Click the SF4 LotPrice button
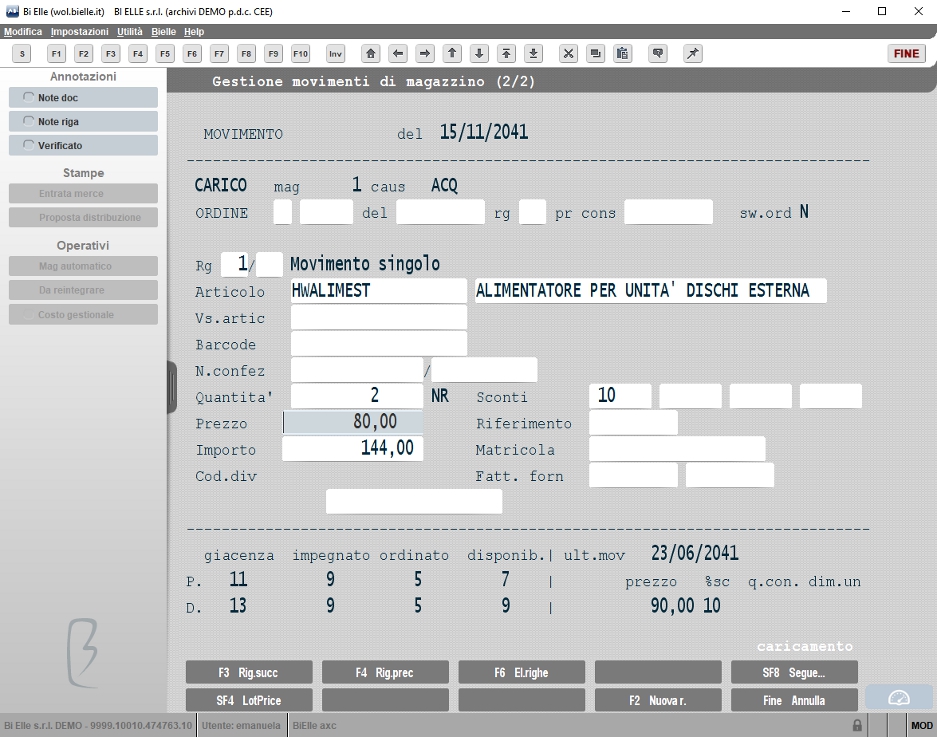The width and height of the screenshot is (937, 737). (249, 701)
